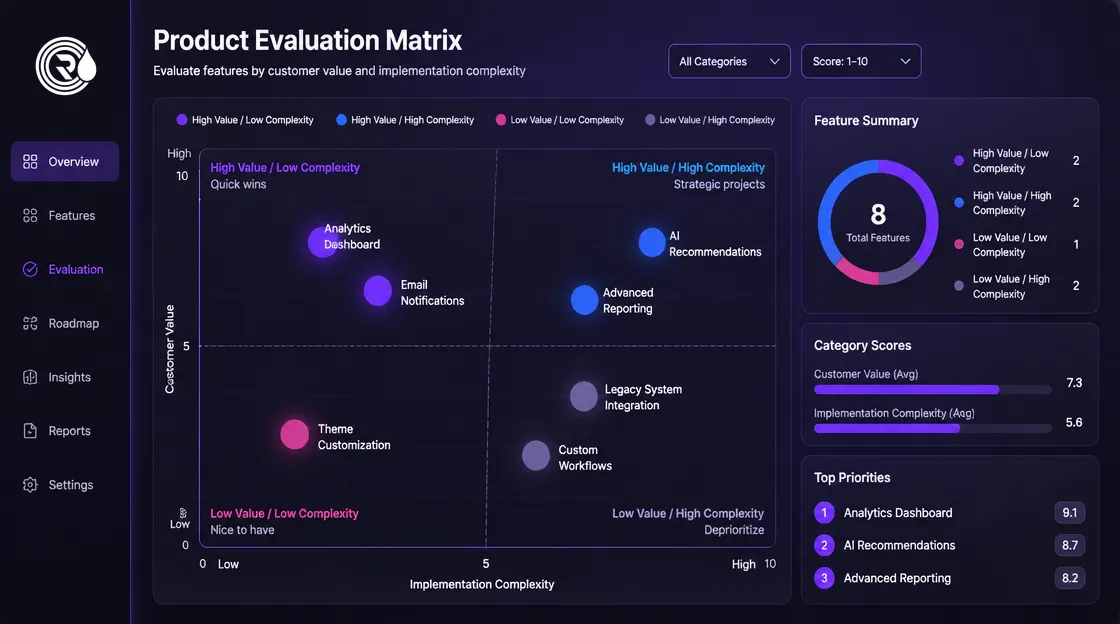Open Advanced Reporting in Top Priorities

[897, 578]
